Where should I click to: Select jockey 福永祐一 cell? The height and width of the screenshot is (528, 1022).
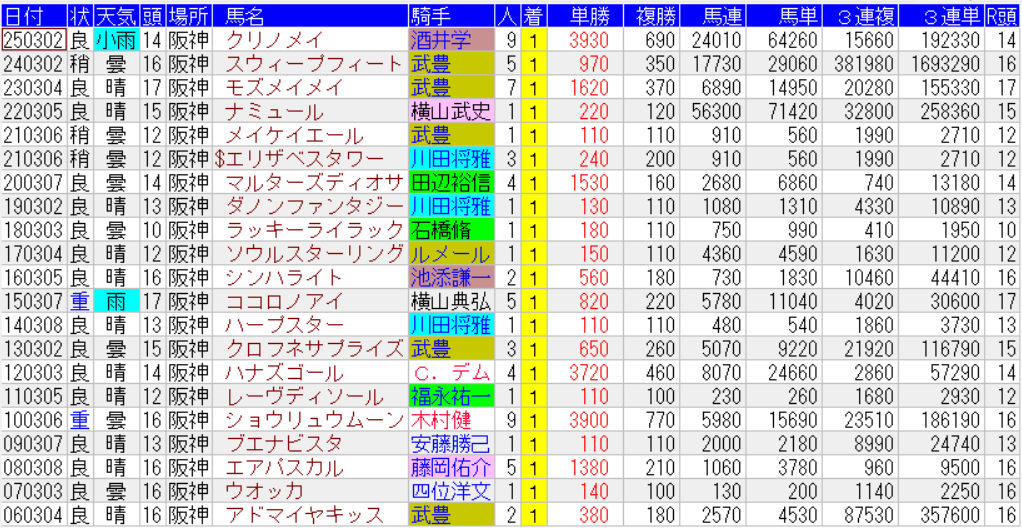[x=450, y=396]
